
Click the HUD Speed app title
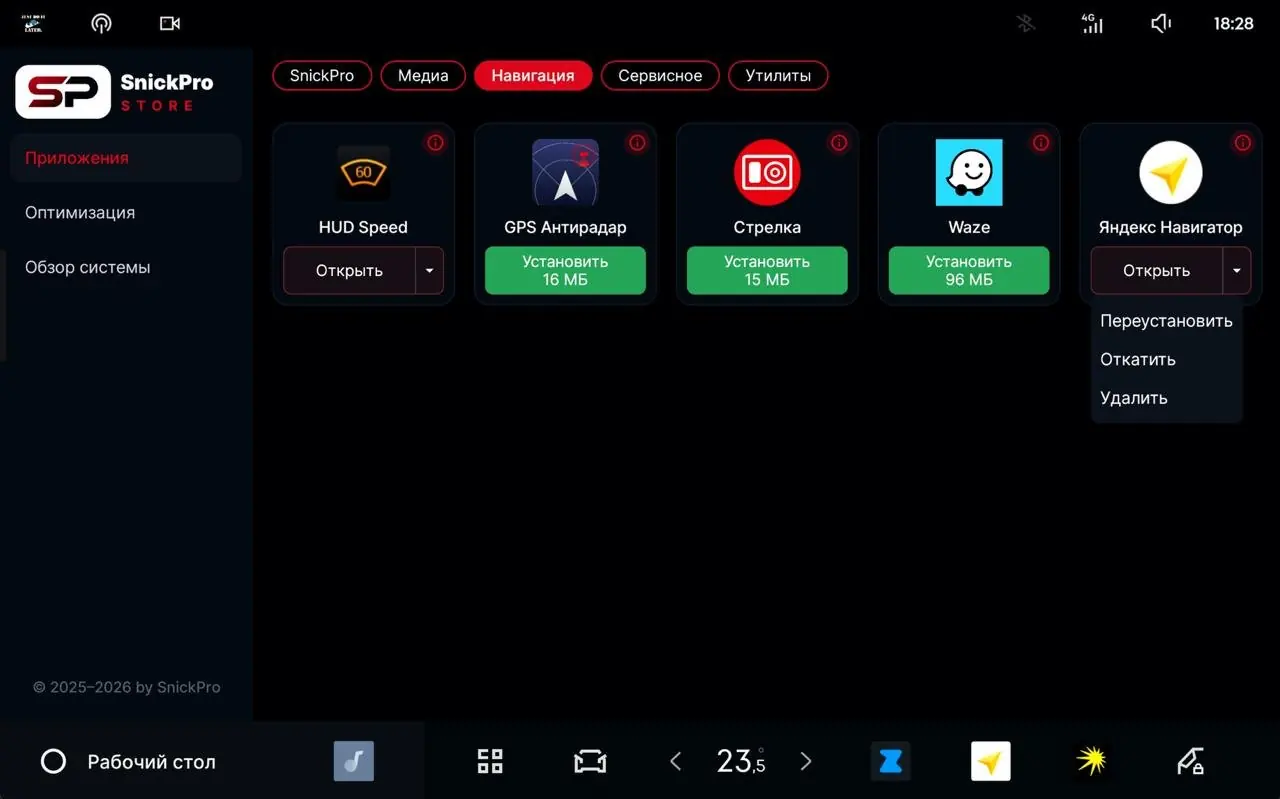click(363, 228)
